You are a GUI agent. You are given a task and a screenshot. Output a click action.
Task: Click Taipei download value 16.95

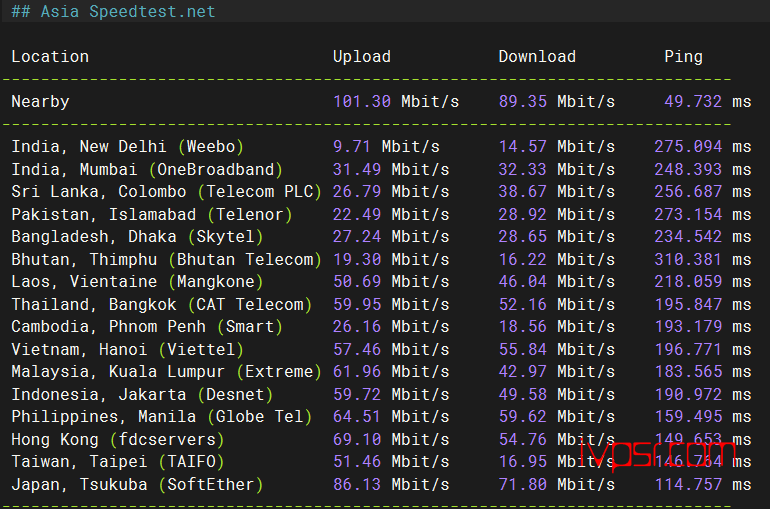[522, 461]
